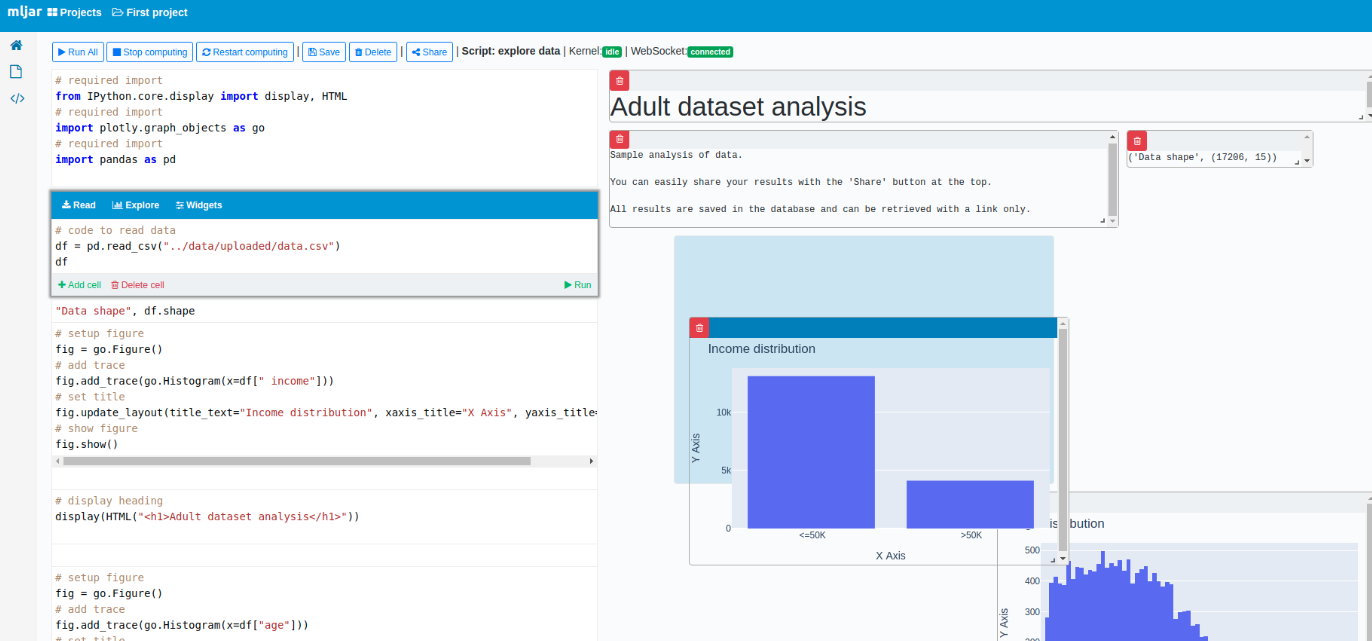Click the pd.read_csv code line
The width and height of the screenshot is (1372, 641).
point(198,246)
